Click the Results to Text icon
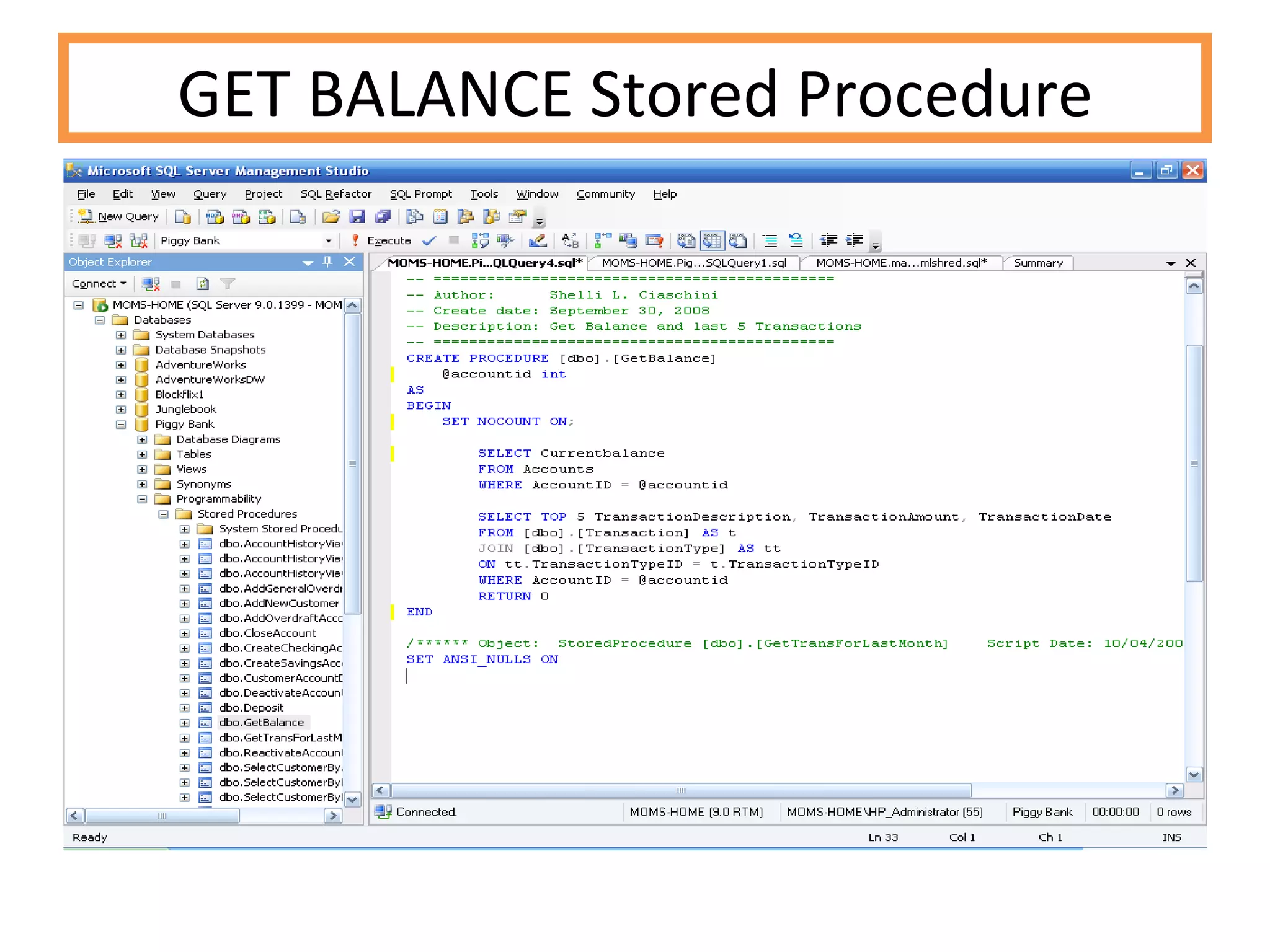Image resolution: width=1270 pixels, height=952 pixels. pyautogui.click(x=686, y=240)
